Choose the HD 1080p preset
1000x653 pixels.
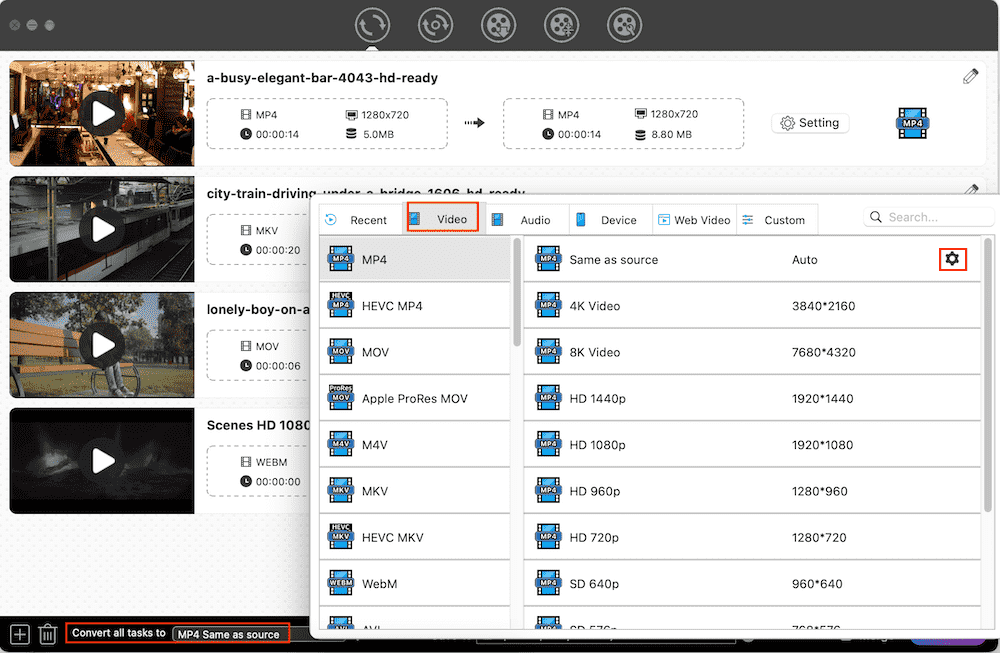pyautogui.click(x=752, y=445)
